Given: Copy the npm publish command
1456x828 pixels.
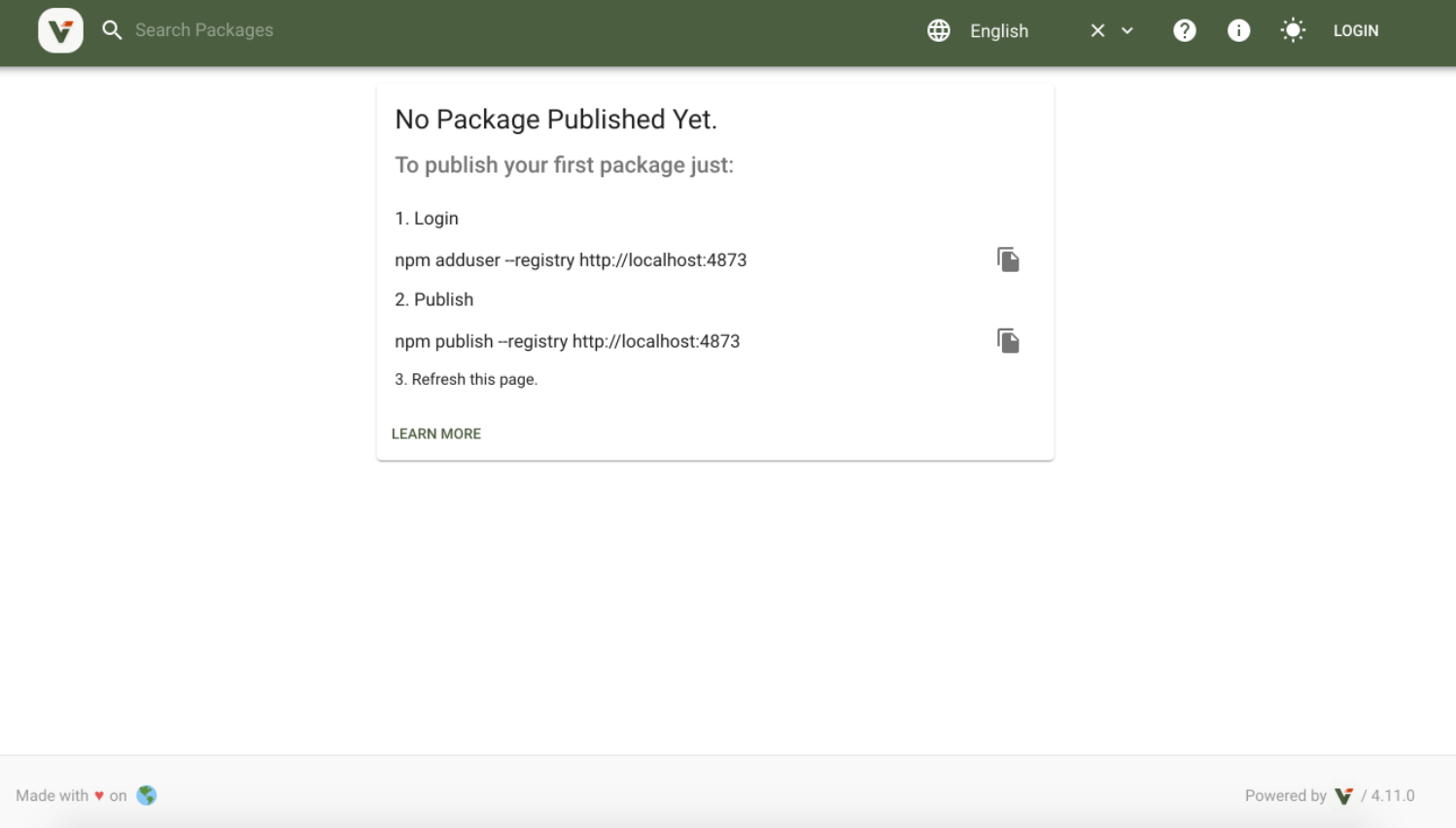Looking at the screenshot, I should (x=1008, y=341).
